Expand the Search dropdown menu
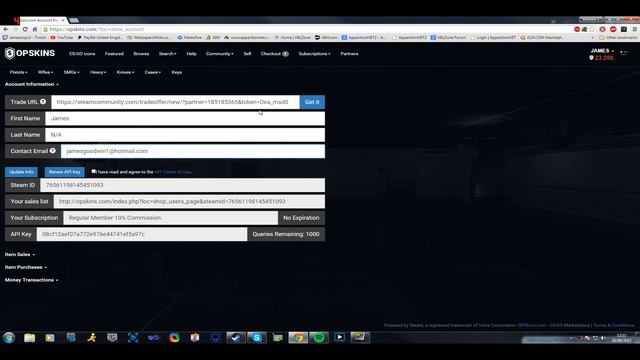The image size is (640, 360). tap(167, 53)
